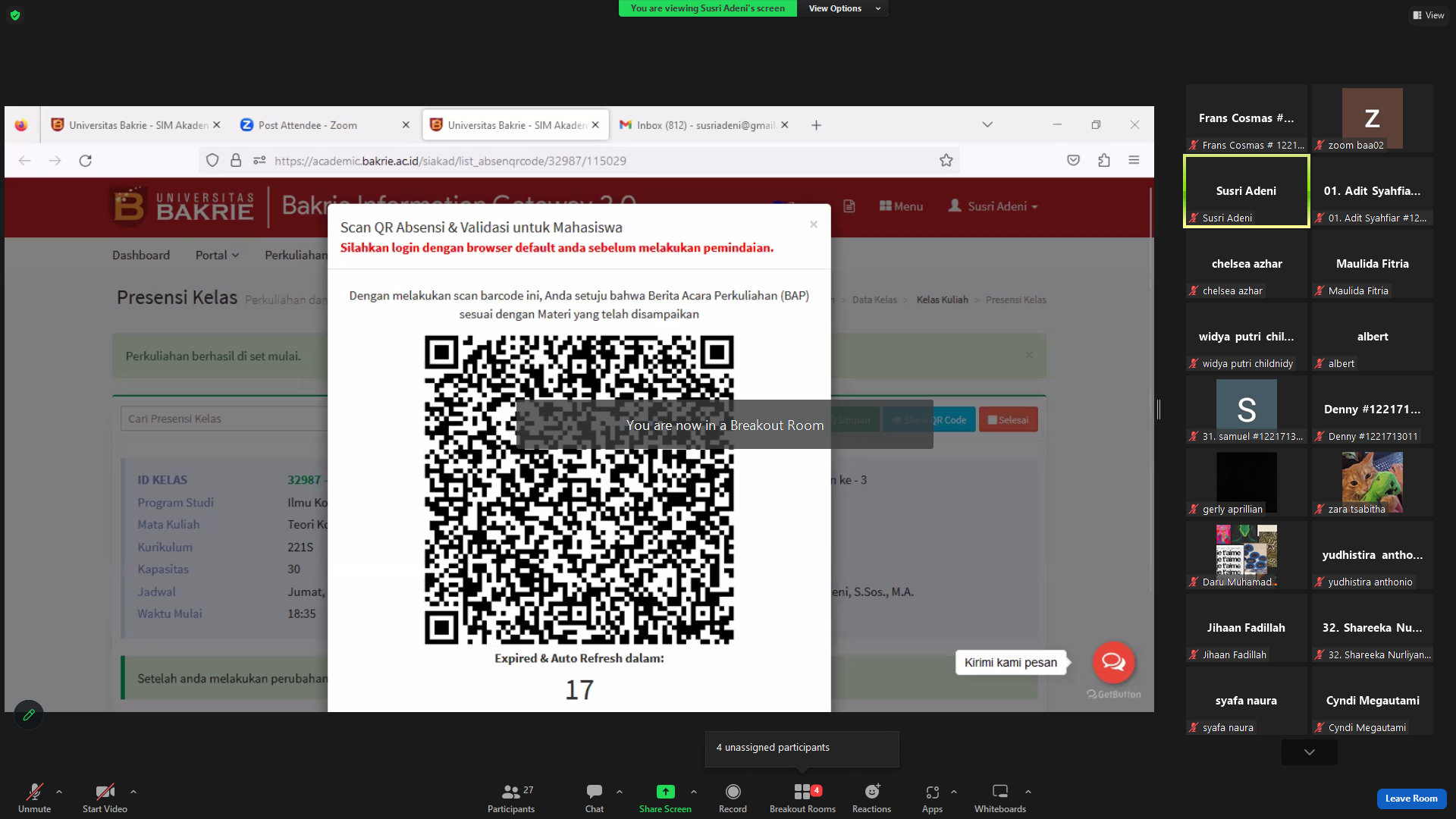The image size is (1456, 819).
Task: Open the annotation pencil tool
Action: [x=29, y=714]
